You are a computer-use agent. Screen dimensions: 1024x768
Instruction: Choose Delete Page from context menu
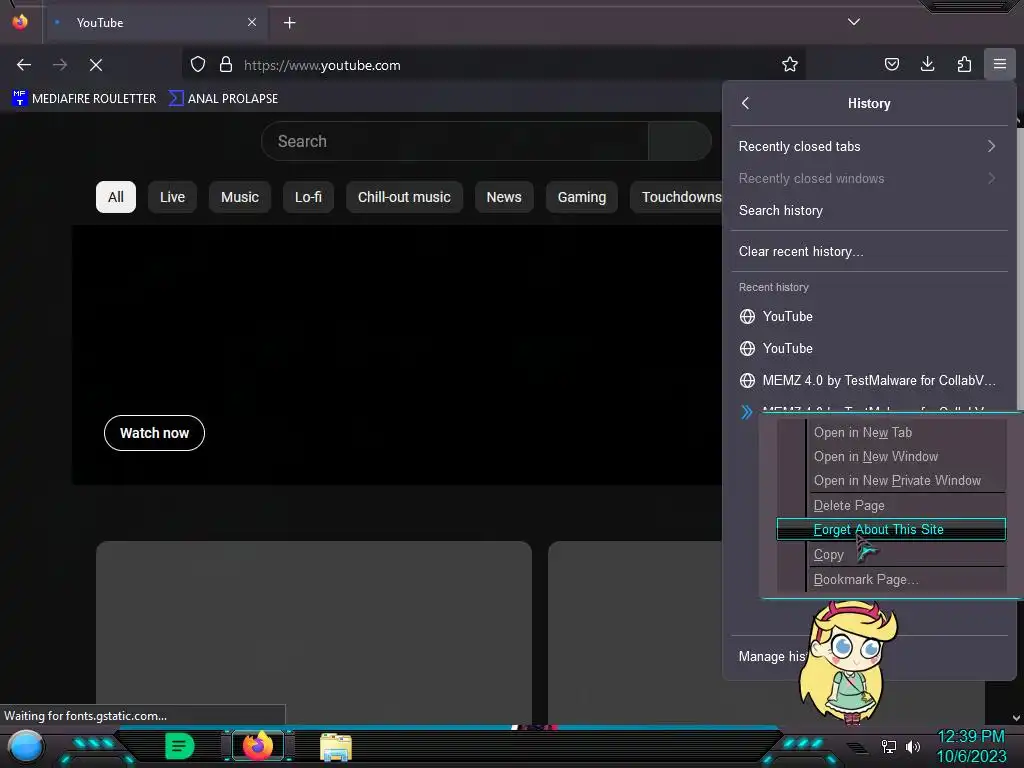click(891, 505)
